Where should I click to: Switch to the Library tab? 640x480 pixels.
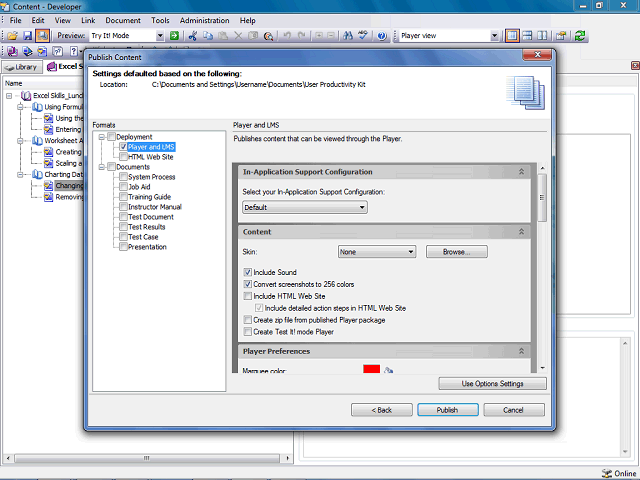[22, 67]
